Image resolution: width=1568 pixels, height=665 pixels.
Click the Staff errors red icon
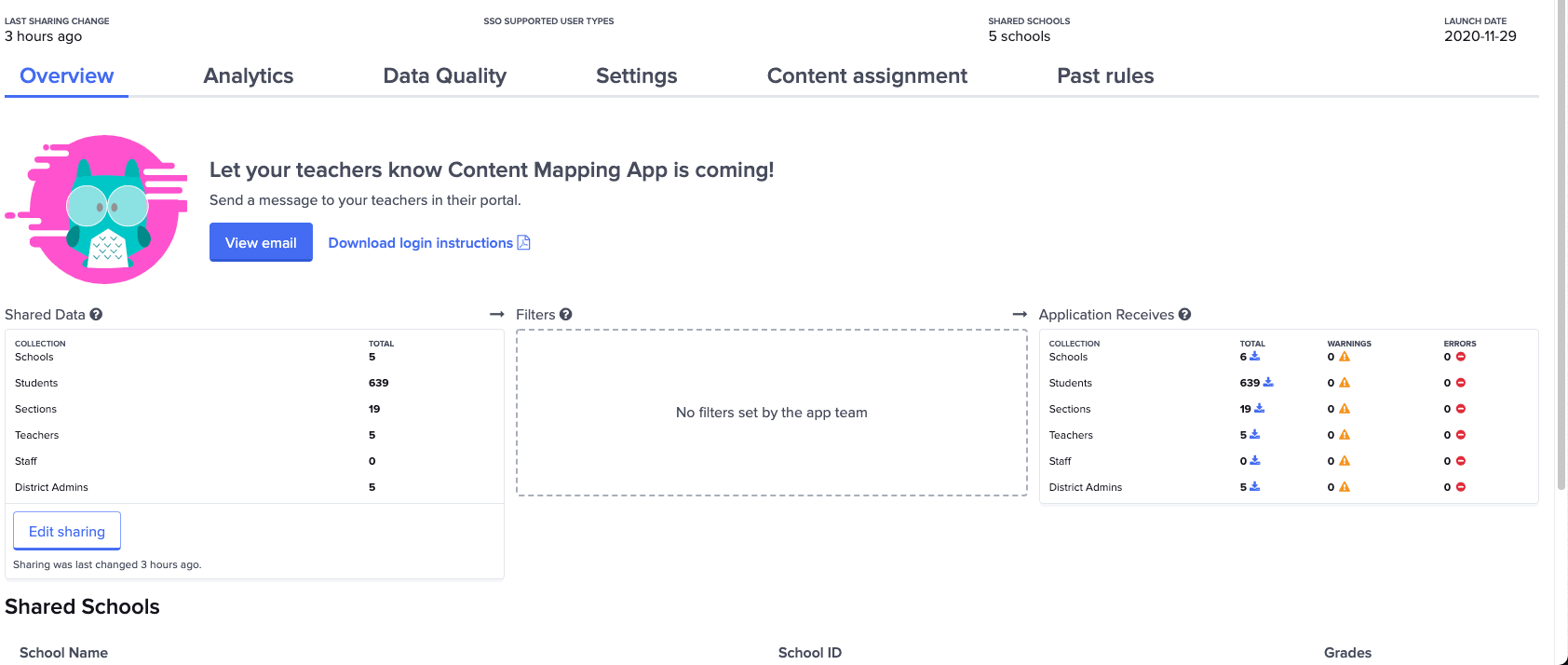1461,461
